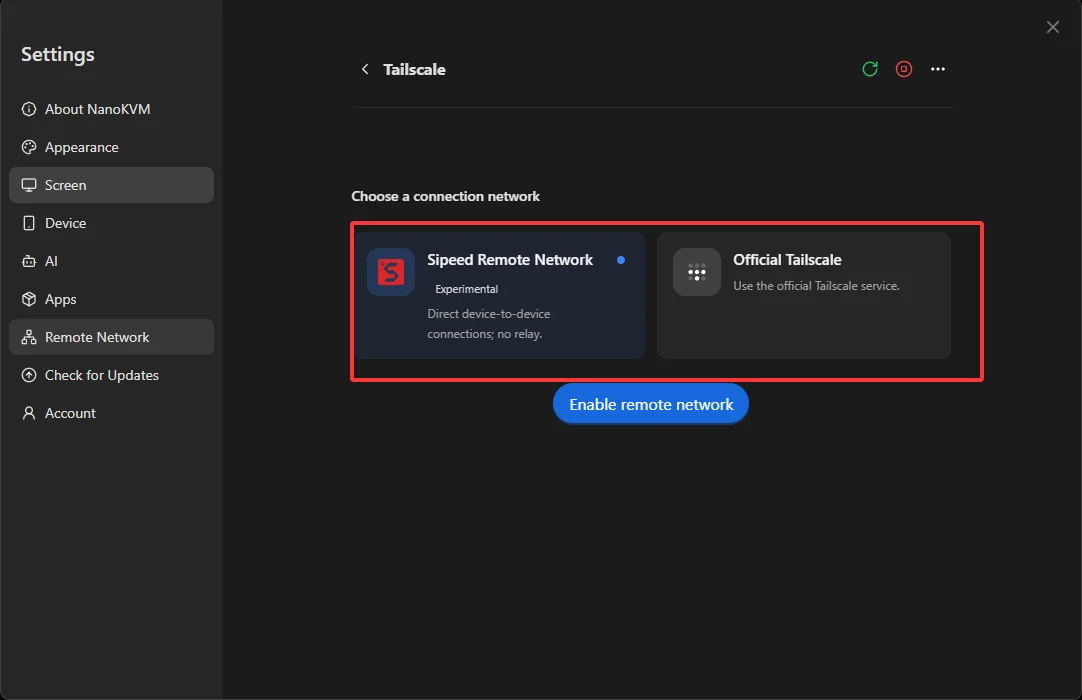Open Check for Updates section
1082x700 pixels.
tap(111, 375)
